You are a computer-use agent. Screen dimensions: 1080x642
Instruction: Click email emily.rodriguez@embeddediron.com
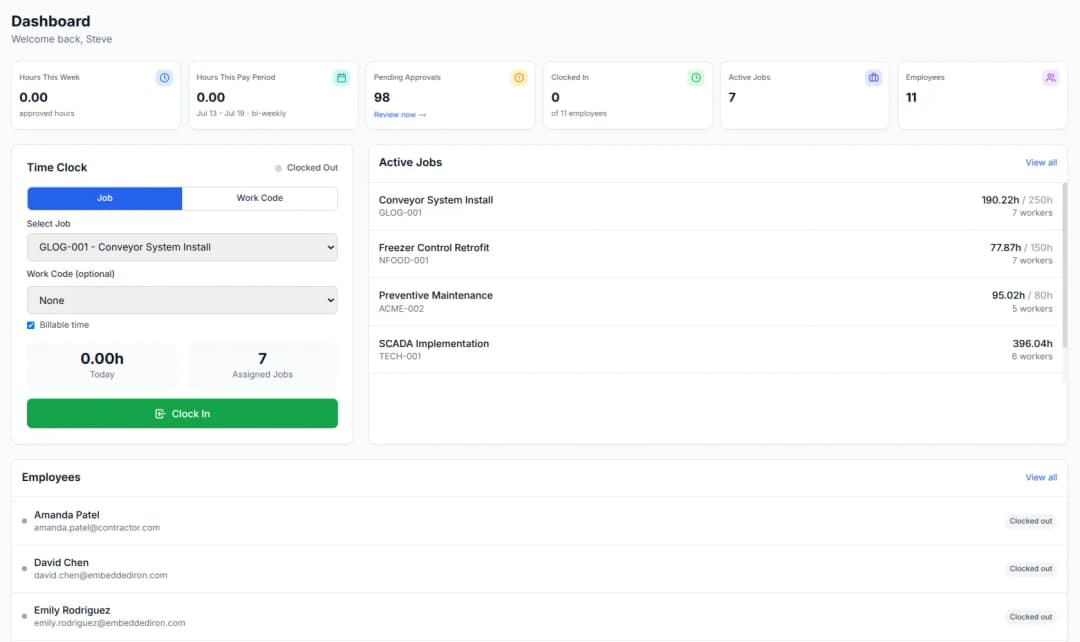click(x=110, y=623)
